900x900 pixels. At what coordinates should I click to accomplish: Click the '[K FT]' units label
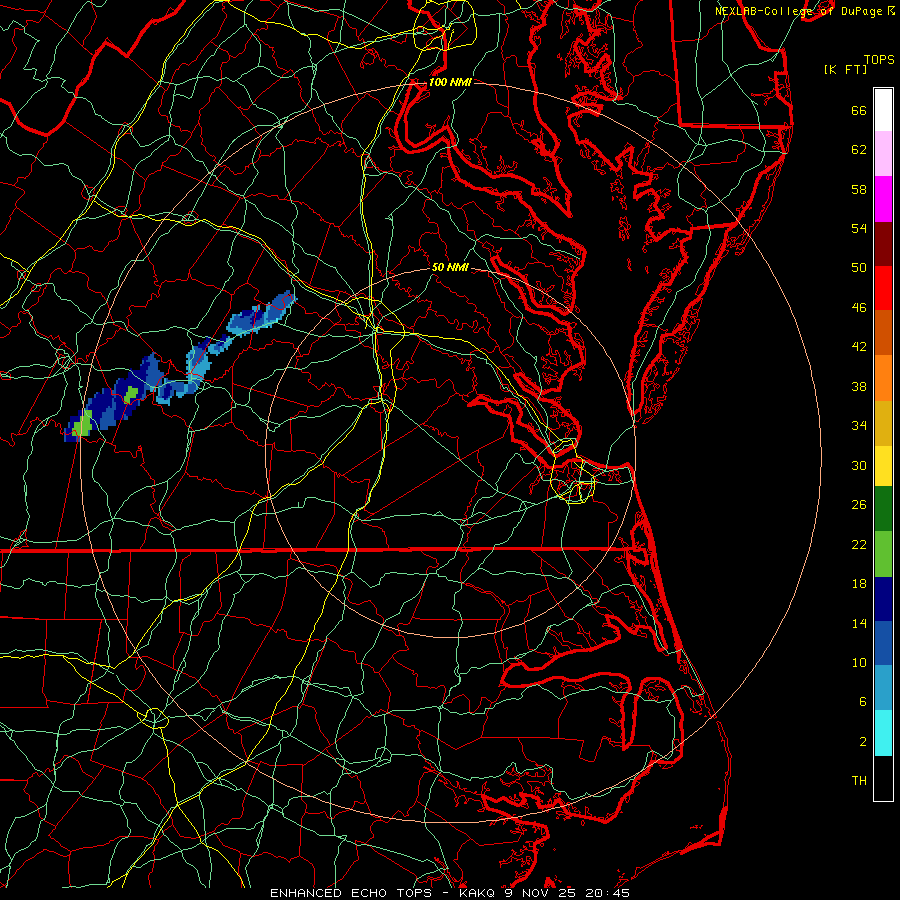(845, 69)
